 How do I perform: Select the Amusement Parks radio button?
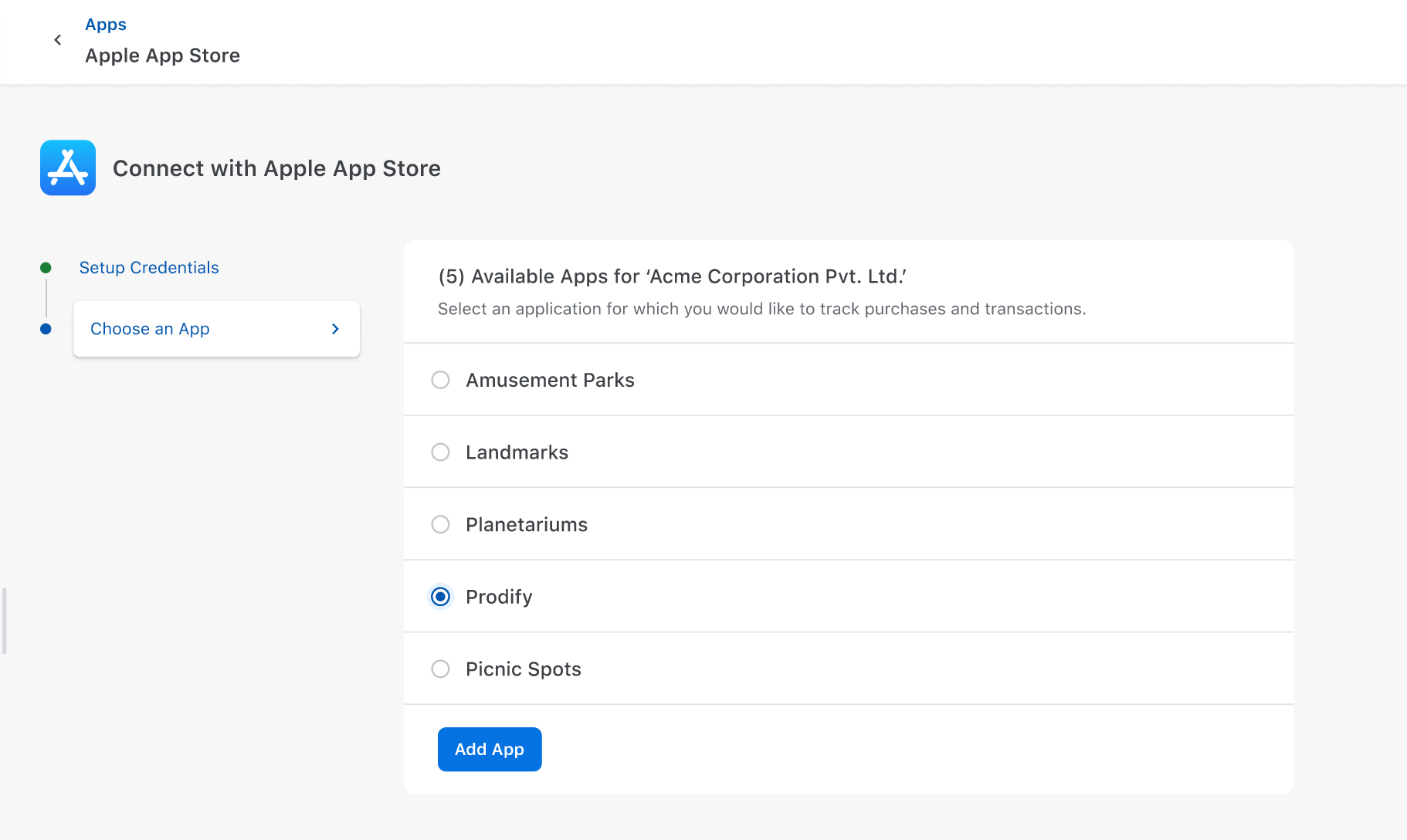click(x=440, y=380)
